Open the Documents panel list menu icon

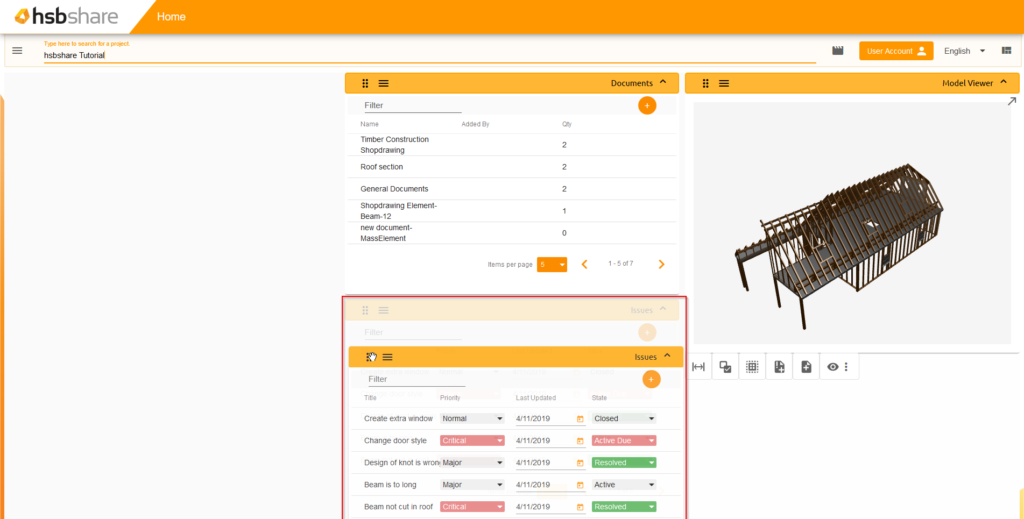point(383,83)
